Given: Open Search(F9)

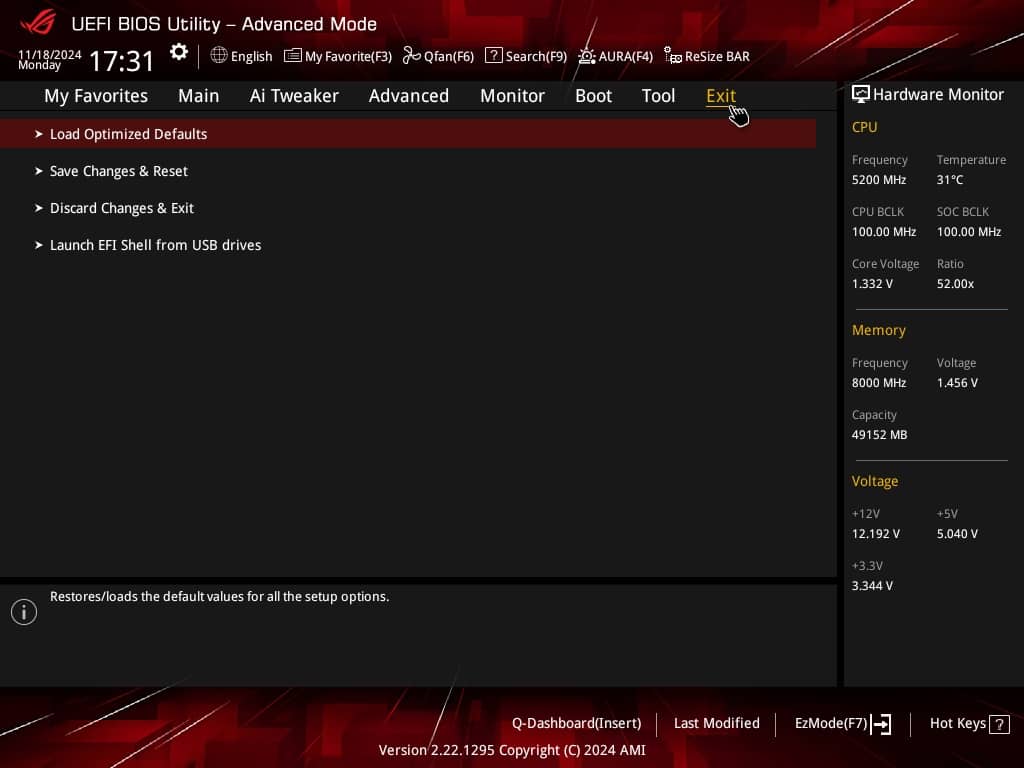Looking at the screenshot, I should click(536, 57).
